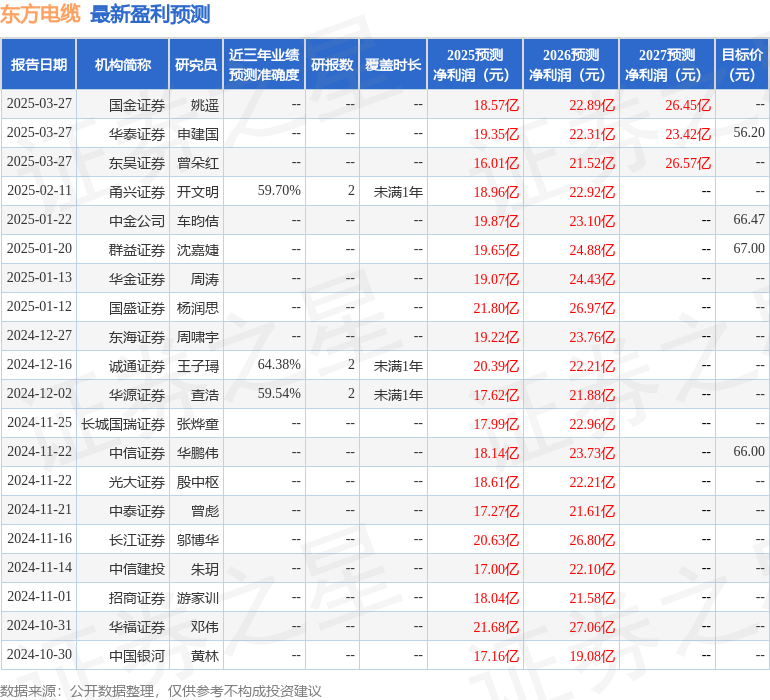Click the 26.80亿 2026 forecast value
Viewport: 770px width, 700px height.
click(592, 540)
